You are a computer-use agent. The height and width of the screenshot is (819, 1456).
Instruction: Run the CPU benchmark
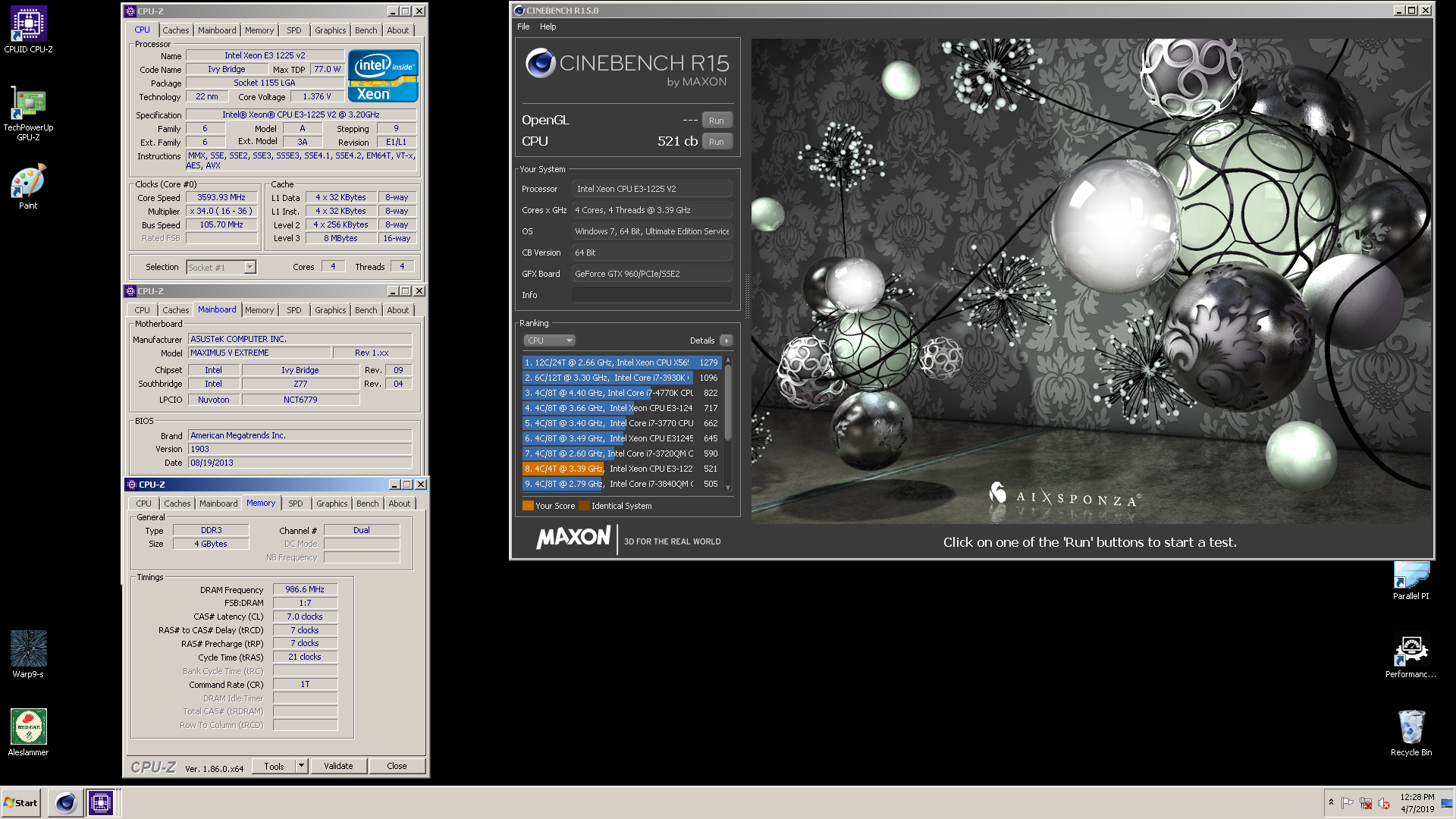click(717, 142)
